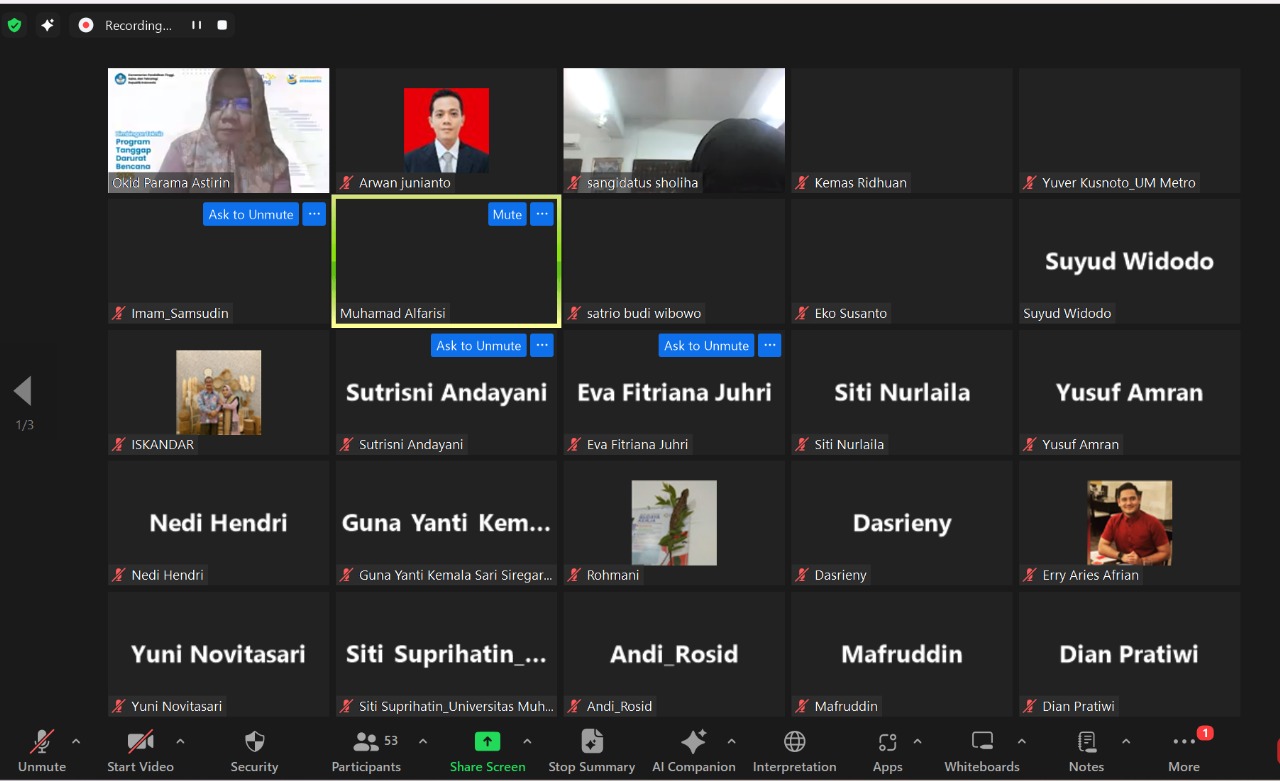Click the Stop Summary icon
The height and width of the screenshot is (781, 1280).
592,741
